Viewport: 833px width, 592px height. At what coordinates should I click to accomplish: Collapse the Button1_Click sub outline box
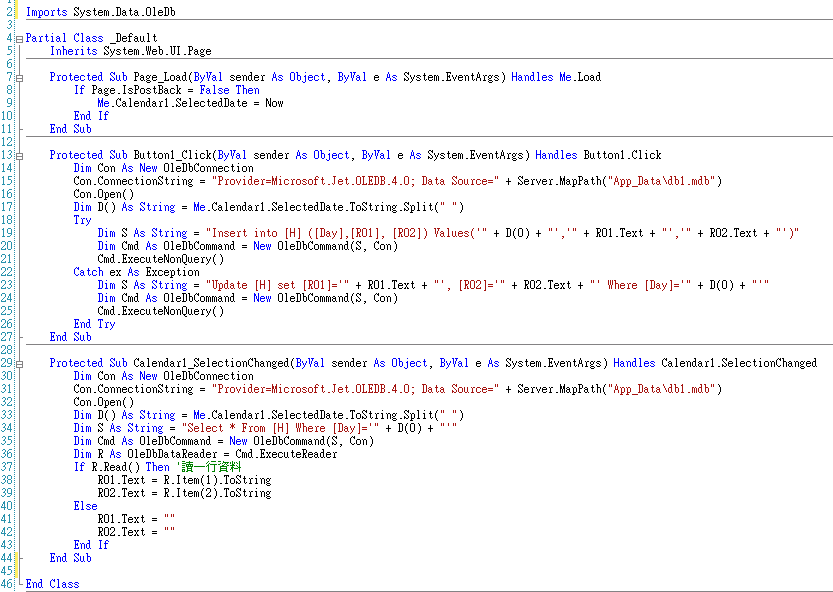(20, 157)
